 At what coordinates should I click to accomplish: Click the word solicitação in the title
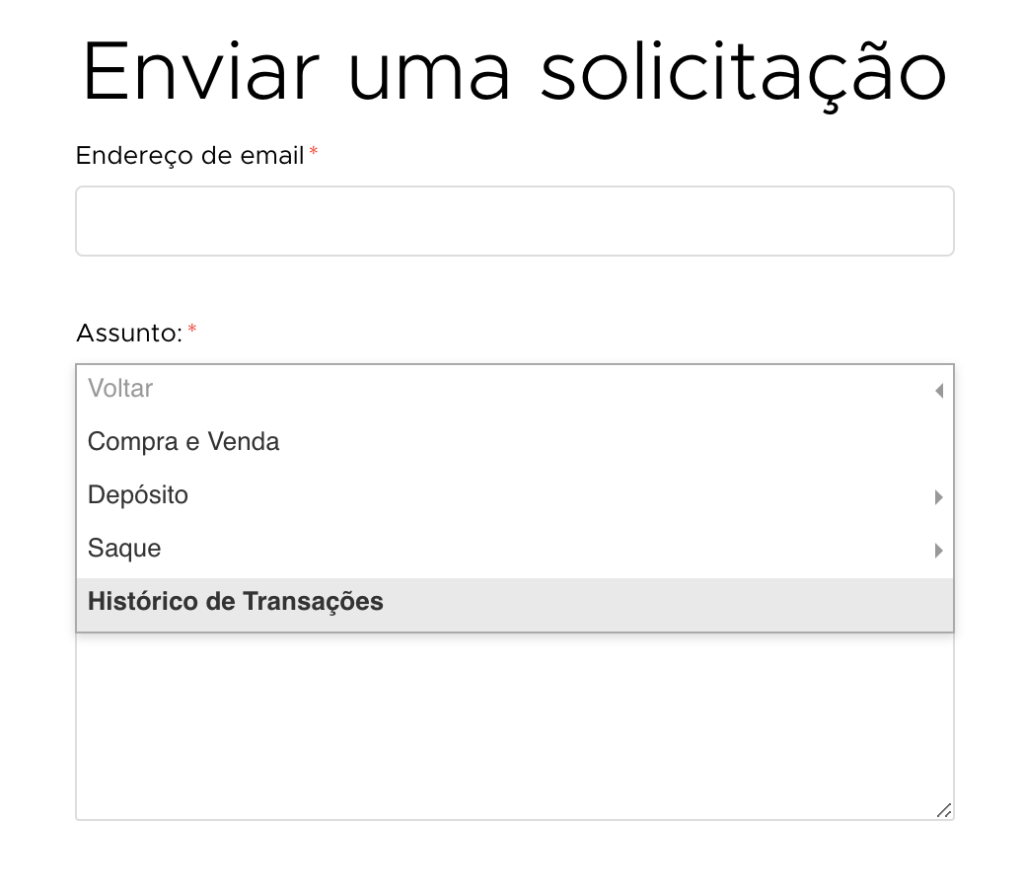pyautogui.click(x=744, y=73)
